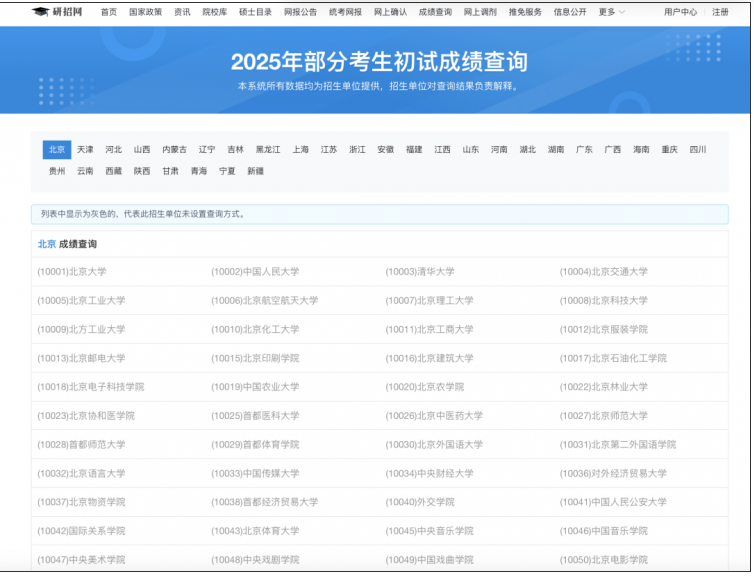Screen dimensions: 754x577
Task: Click (10004)北京交通大学 entry
Action: coord(603,272)
